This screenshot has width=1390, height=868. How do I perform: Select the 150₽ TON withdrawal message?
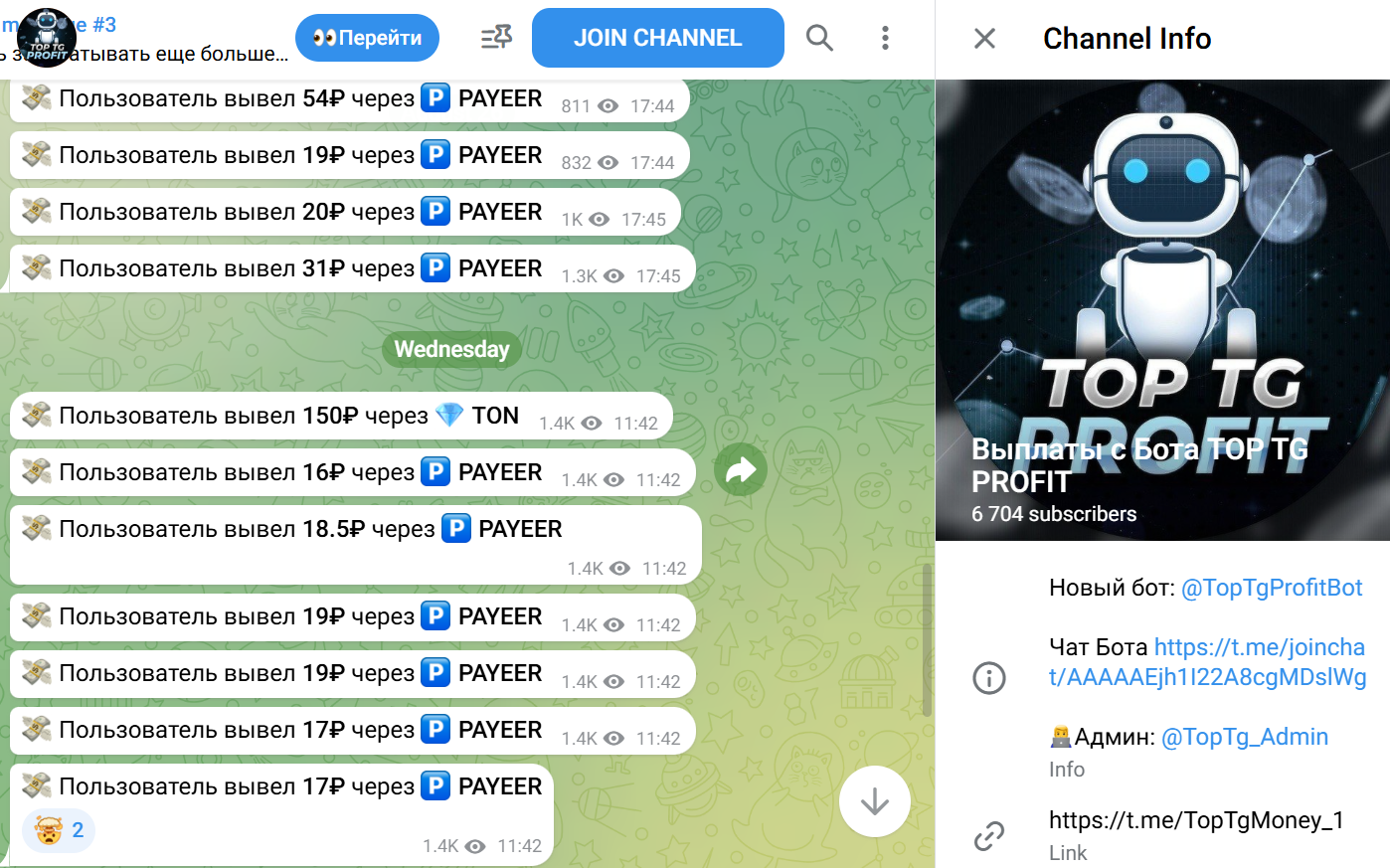coord(341,416)
